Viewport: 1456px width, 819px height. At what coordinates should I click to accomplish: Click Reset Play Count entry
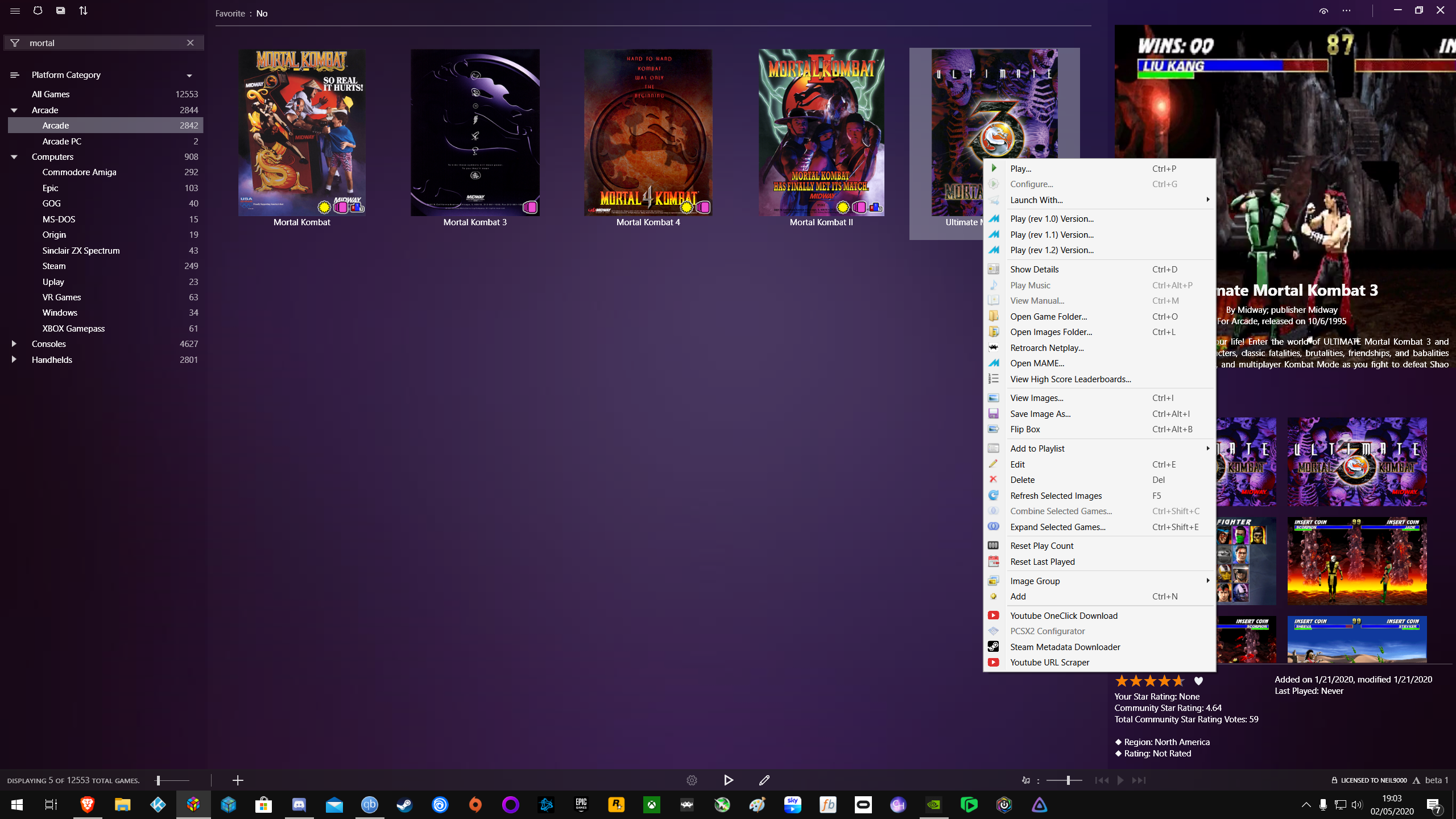click(x=1099, y=546)
